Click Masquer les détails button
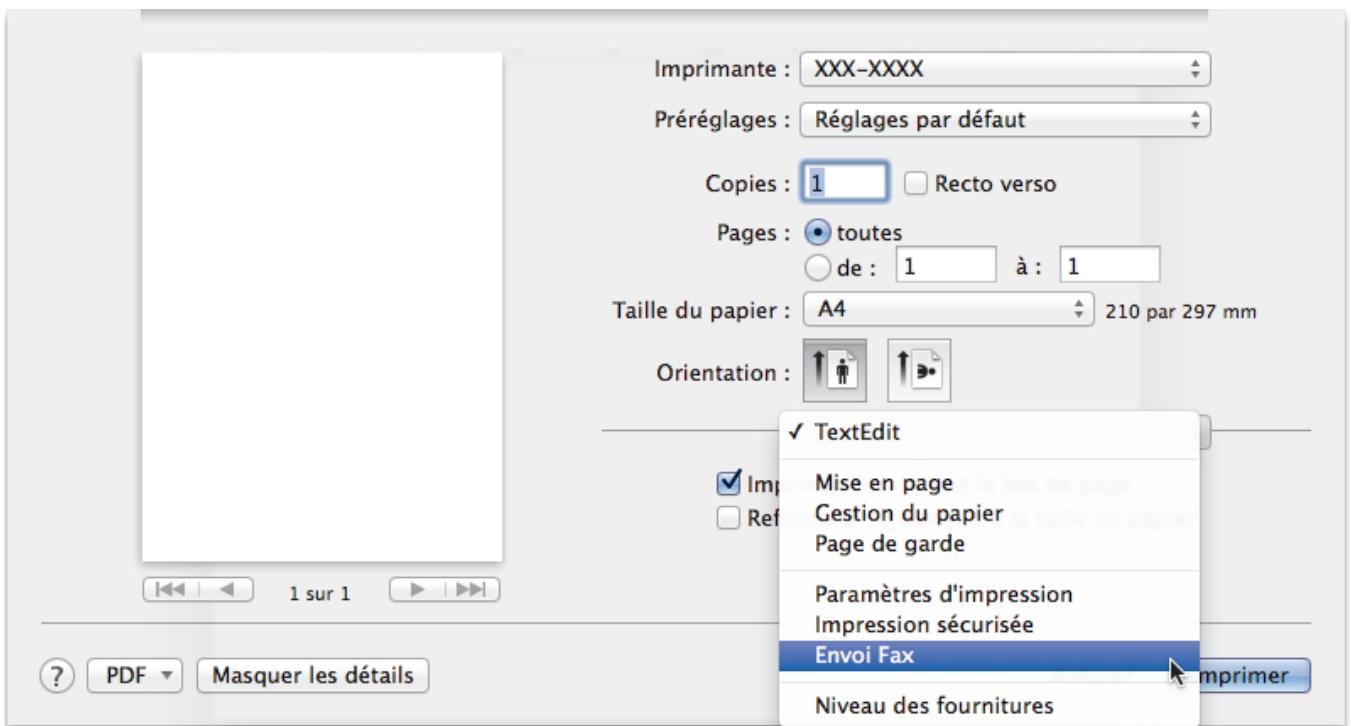The width and height of the screenshot is (1351, 726). click(x=315, y=677)
